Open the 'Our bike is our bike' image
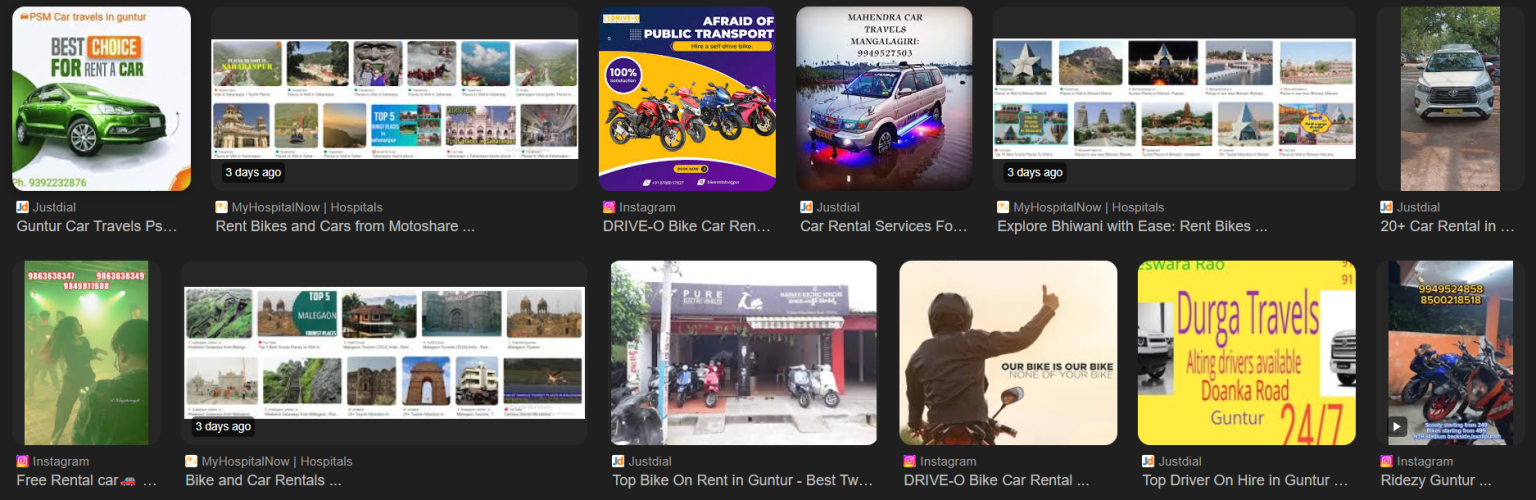1536x500 pixels. click(x=1008, y=353)
